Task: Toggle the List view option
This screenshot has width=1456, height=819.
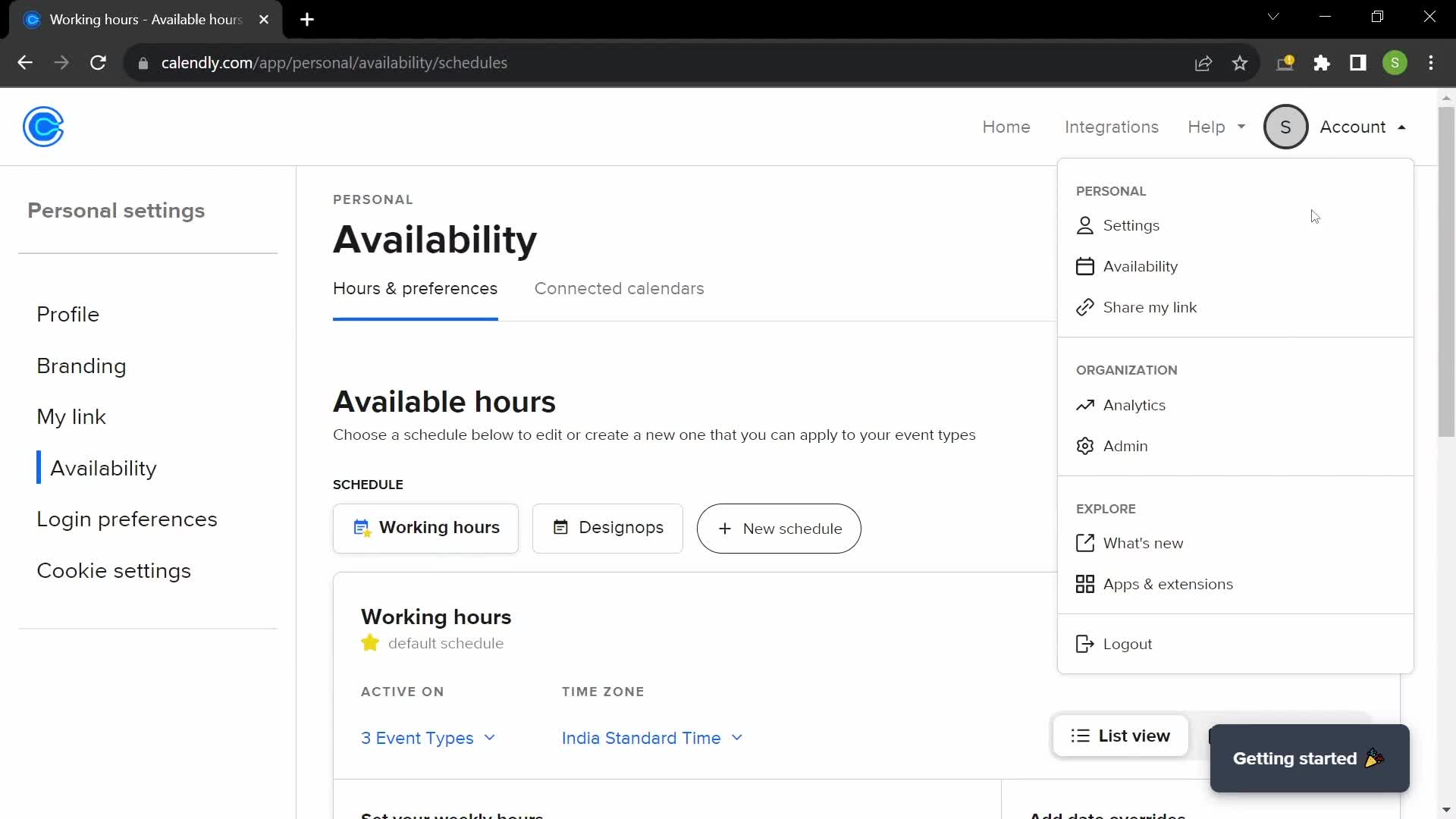Action: (1120, 735)
